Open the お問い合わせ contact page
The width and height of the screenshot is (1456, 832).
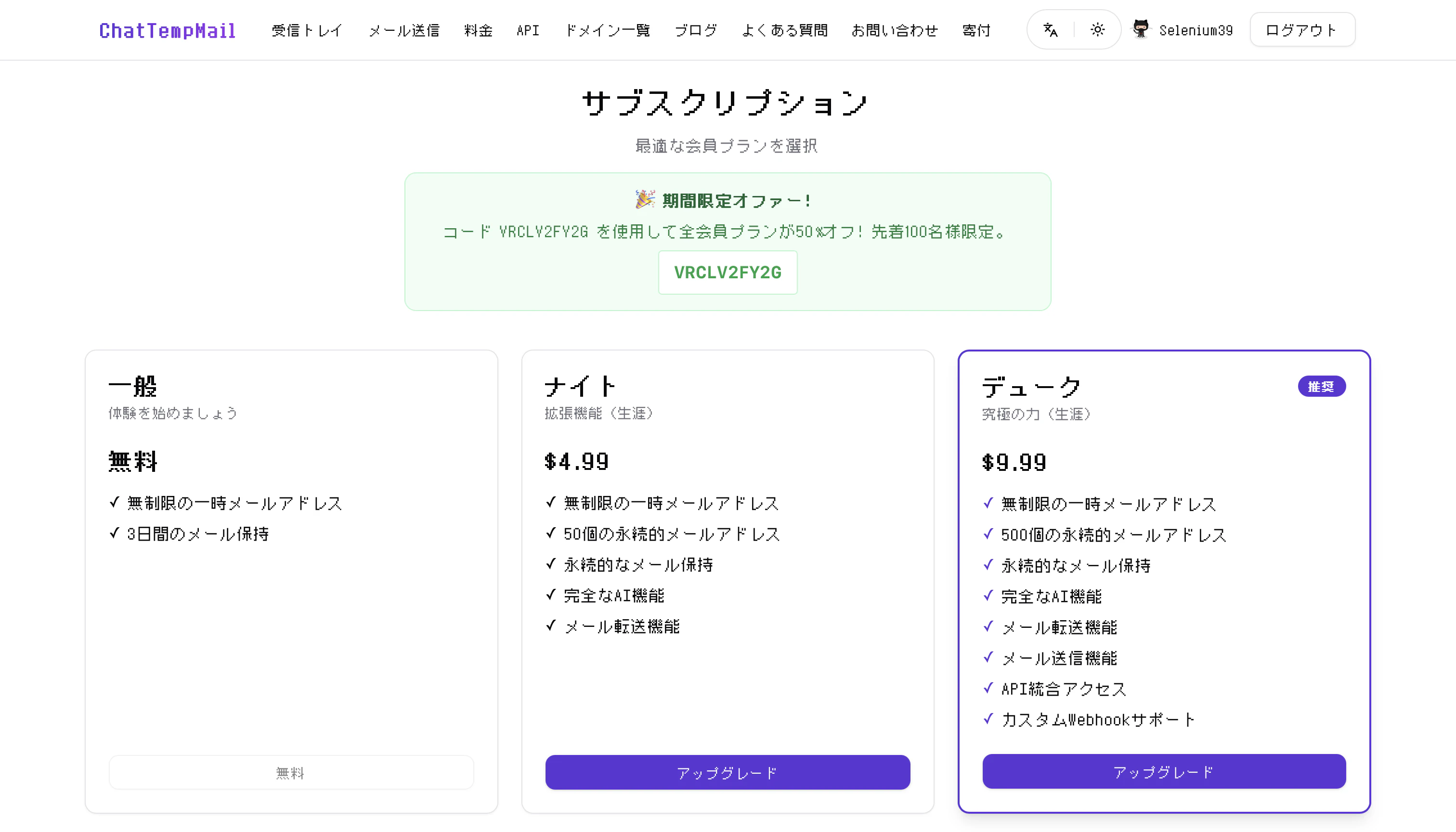894,30
